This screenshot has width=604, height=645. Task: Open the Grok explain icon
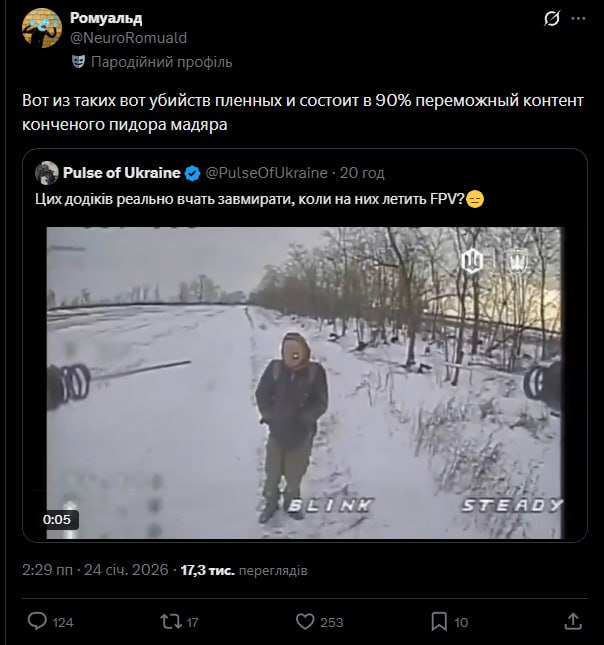point(550,19)
